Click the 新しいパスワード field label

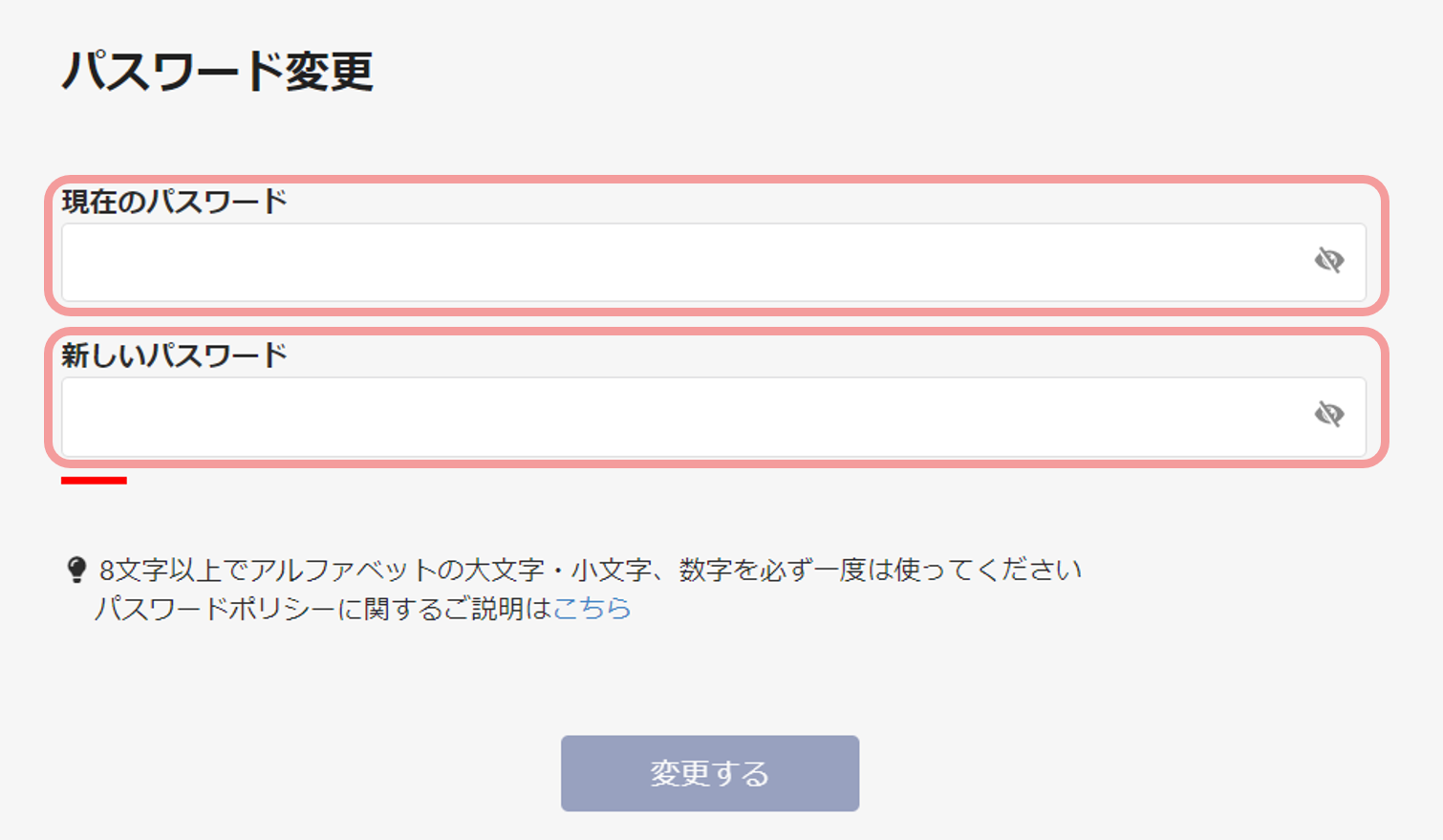174,355
